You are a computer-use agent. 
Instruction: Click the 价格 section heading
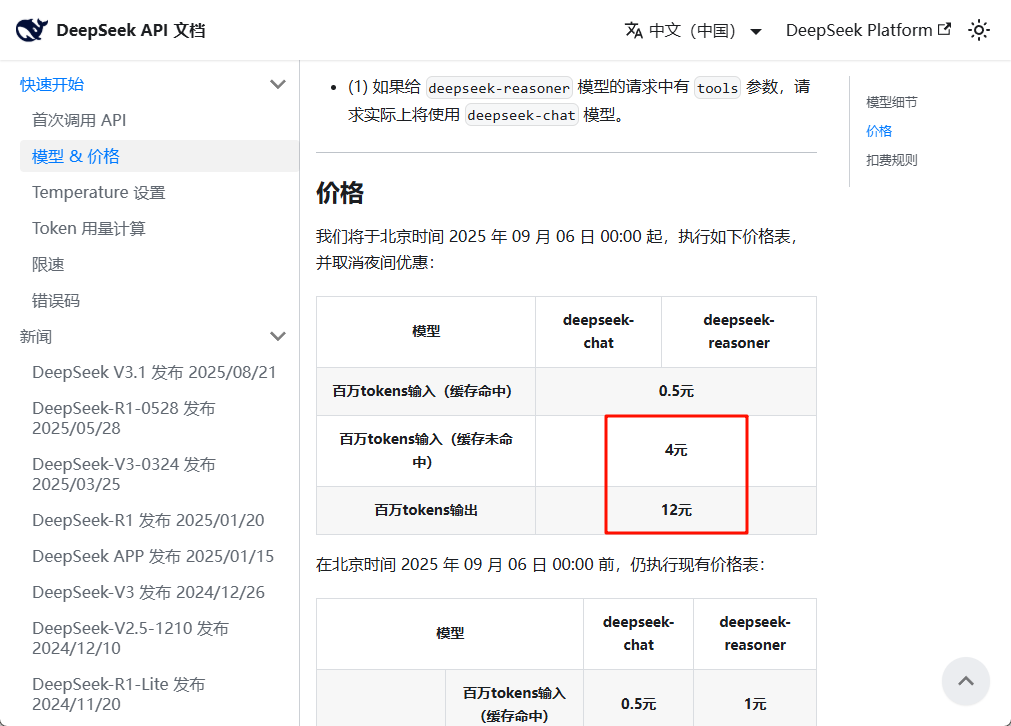(340, 193)
